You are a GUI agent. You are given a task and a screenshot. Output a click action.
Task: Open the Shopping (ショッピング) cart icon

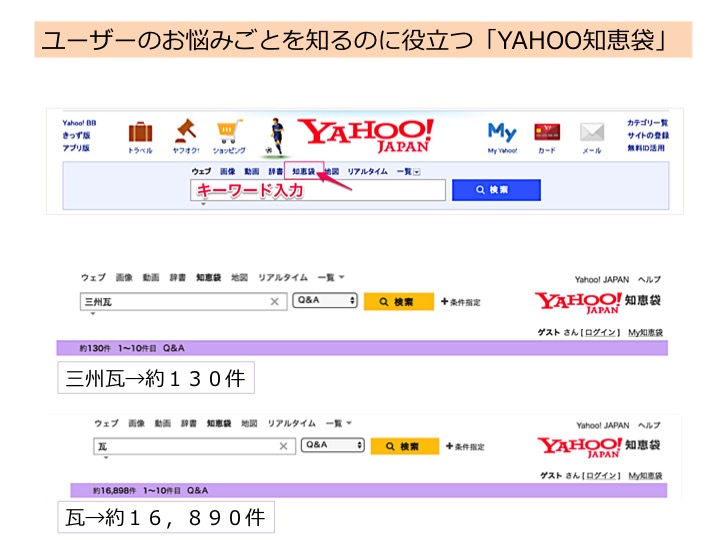point(229,131)
